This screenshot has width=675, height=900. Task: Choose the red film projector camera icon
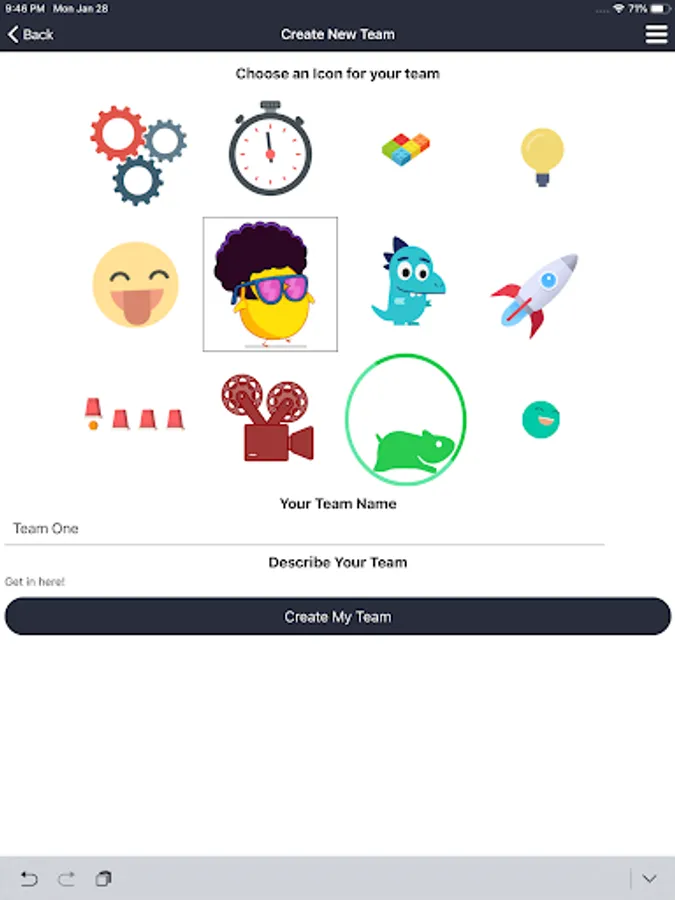tap(267, 417)
